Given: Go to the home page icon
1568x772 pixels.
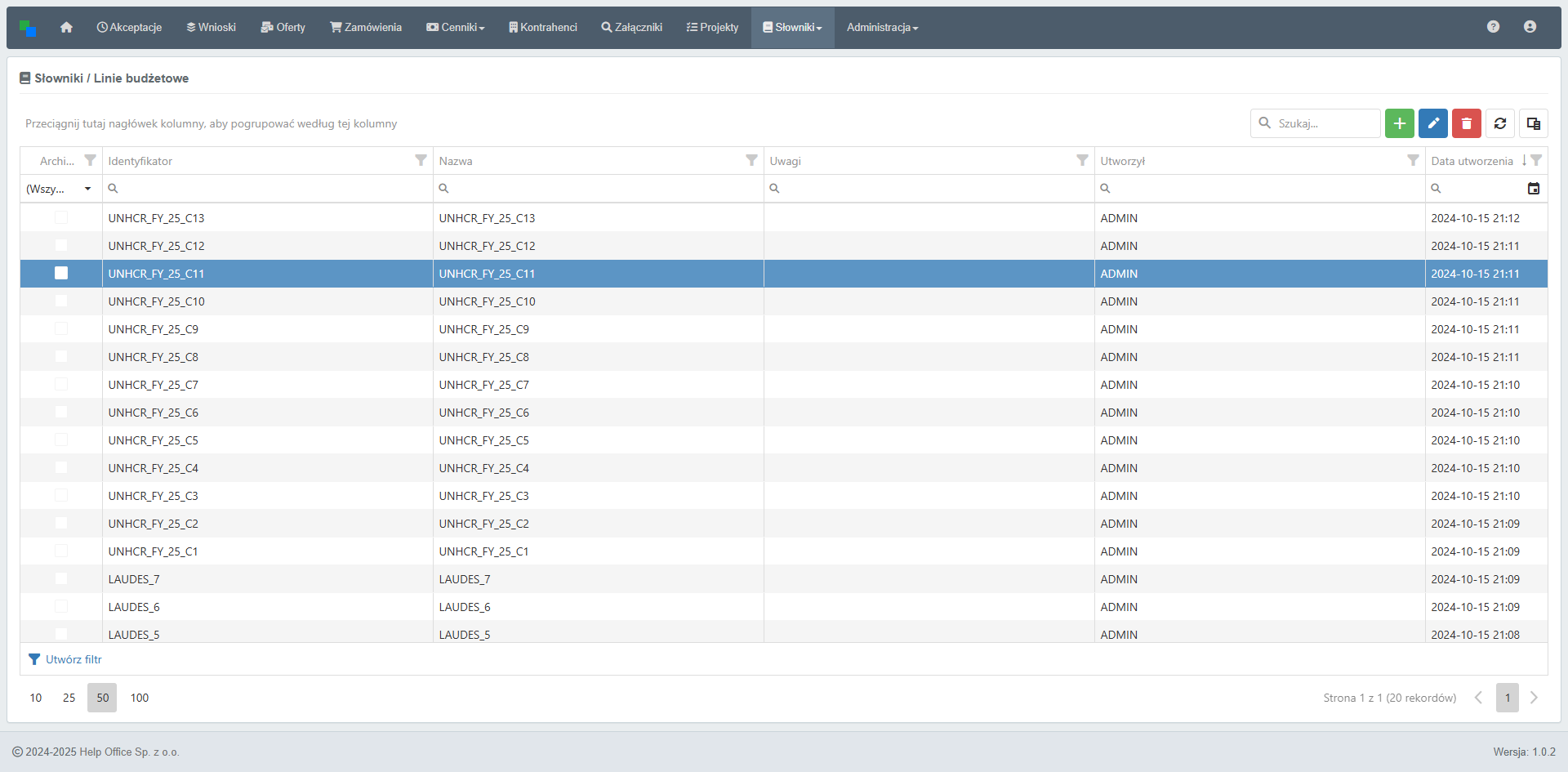Looking at the screenshot, I should (66, 28).
